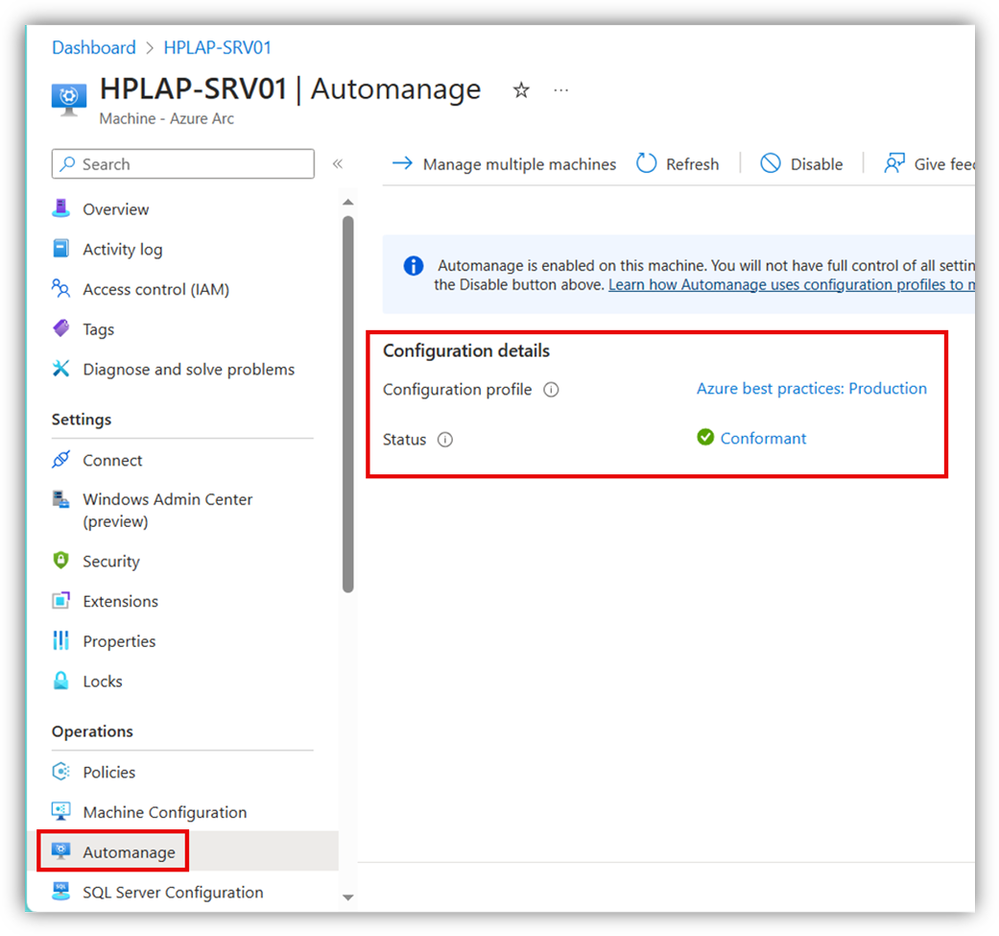
Task: Click the Security shield icon
Action: coord(61,560)
